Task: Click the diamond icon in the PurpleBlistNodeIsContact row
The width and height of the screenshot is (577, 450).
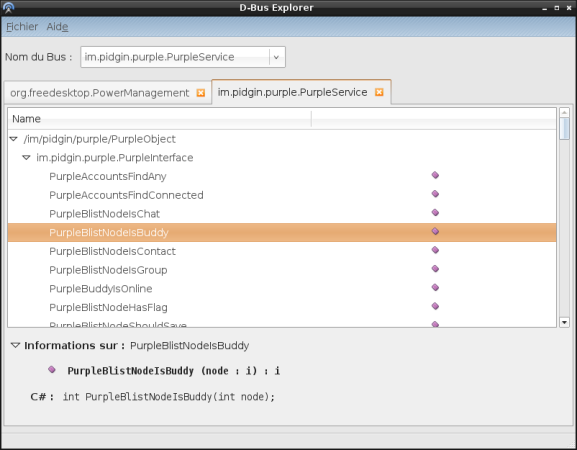Action: click(x=435, y=250)
